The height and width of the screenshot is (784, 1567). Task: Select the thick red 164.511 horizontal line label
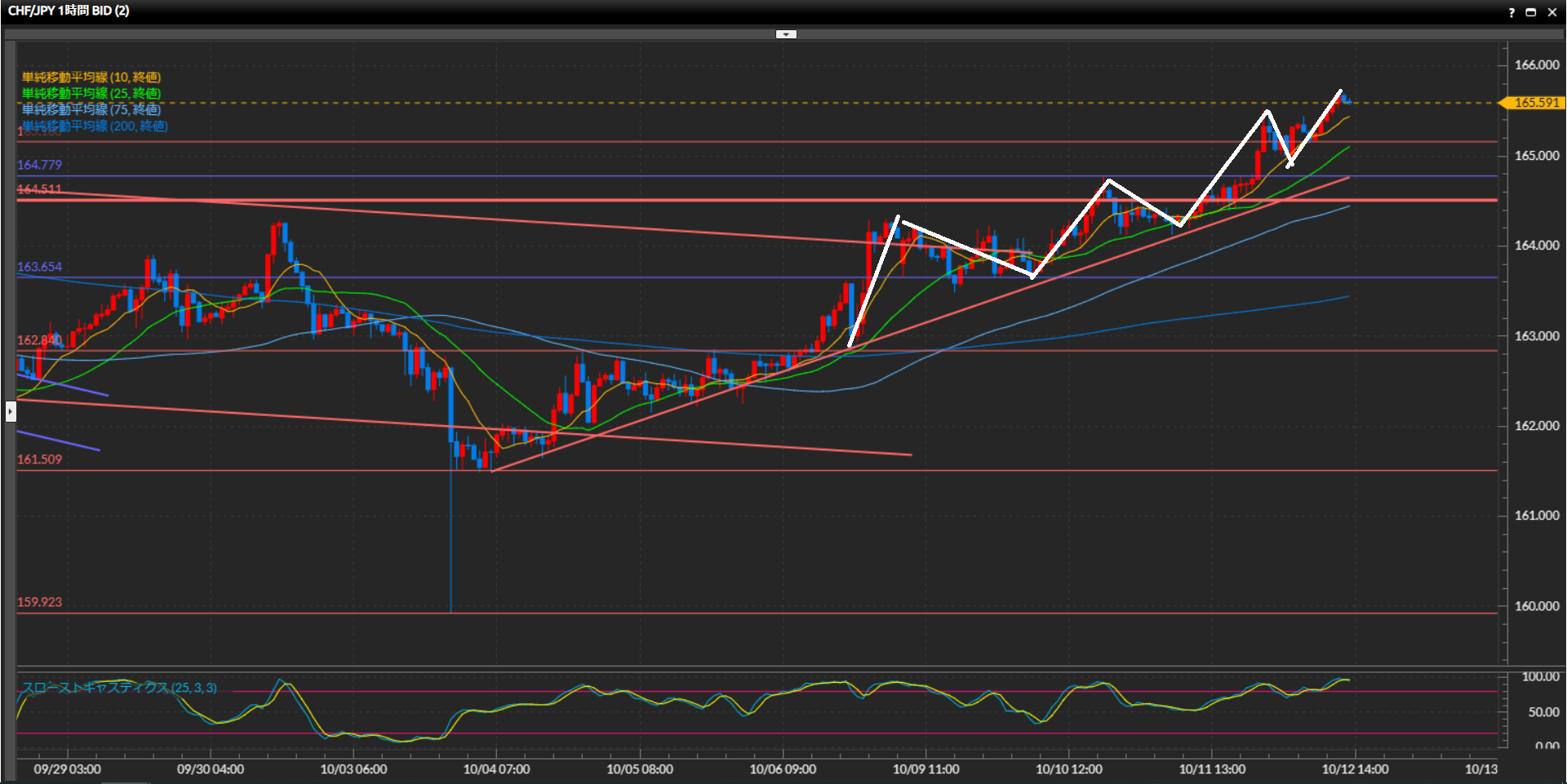(x=39, y=189)
